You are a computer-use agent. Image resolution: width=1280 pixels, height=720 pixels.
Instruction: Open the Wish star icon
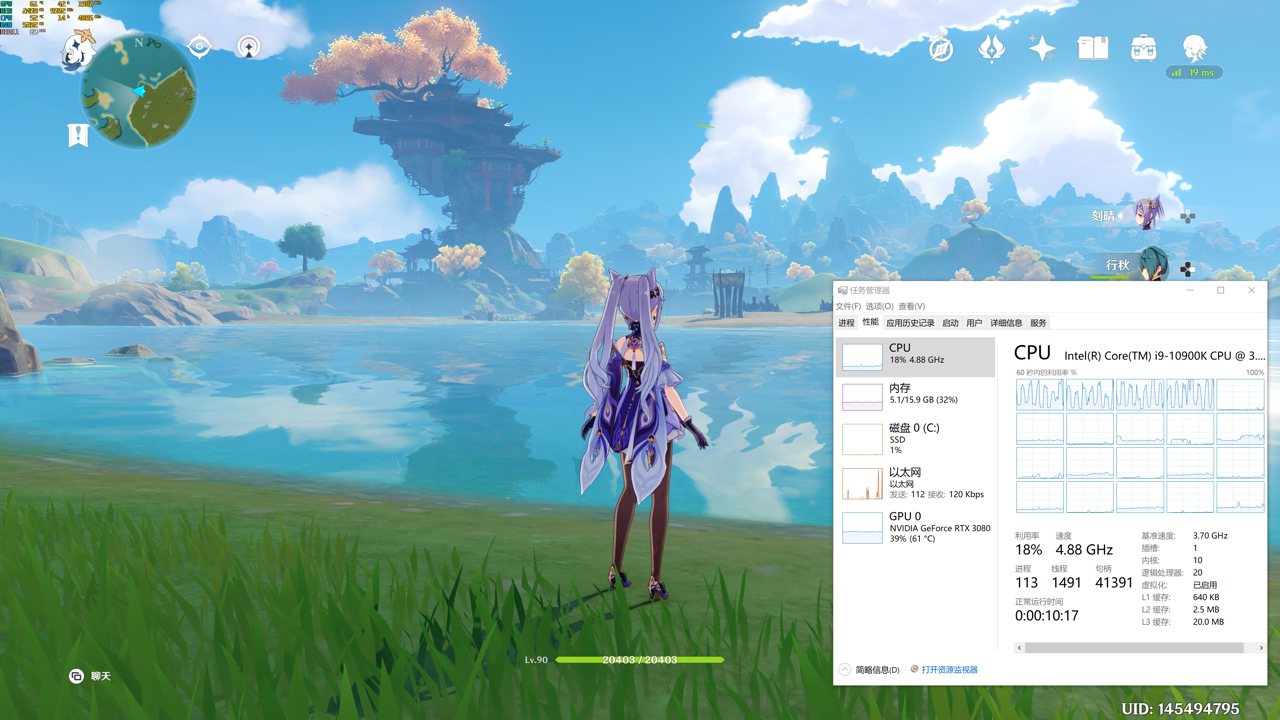click(x=1042, y=48)
